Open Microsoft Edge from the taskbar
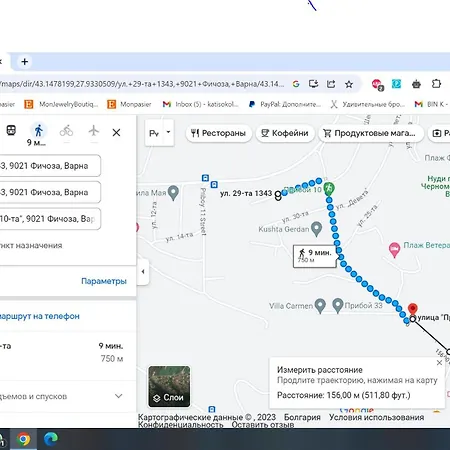This screenshot has width=450, height=450. point(51,439)
